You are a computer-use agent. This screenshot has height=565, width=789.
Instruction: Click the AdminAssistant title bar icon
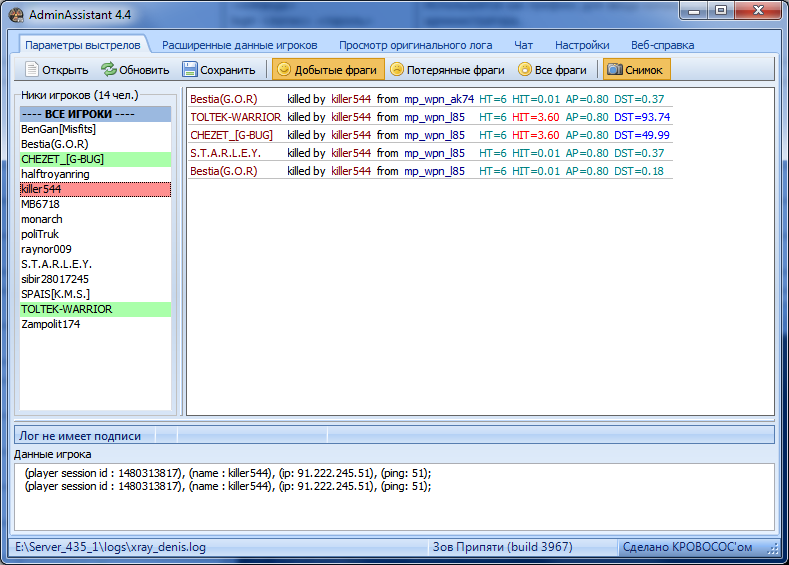click(x=16, y=15)
